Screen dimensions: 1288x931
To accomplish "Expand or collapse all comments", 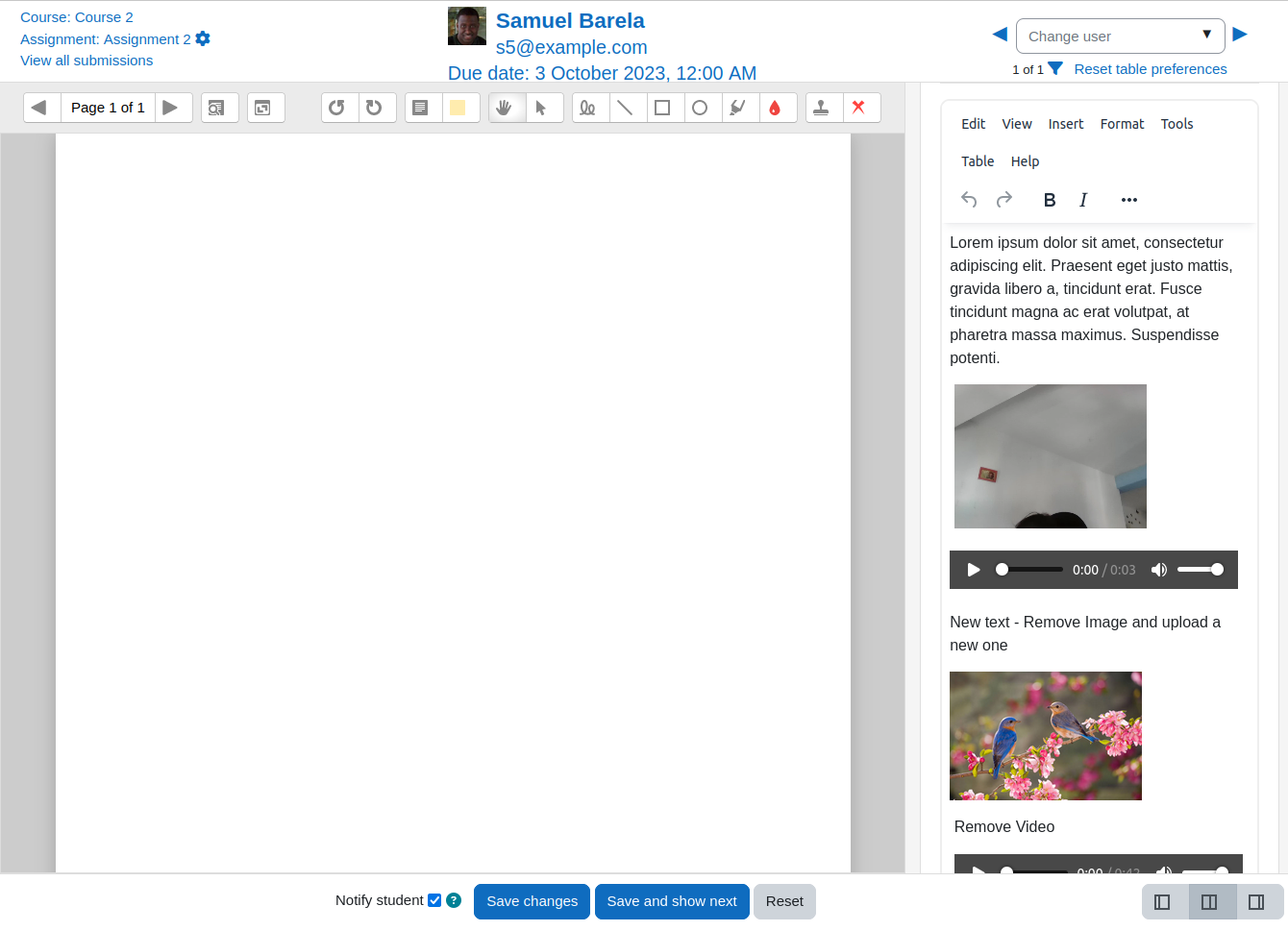I will (x=266, y=108).
